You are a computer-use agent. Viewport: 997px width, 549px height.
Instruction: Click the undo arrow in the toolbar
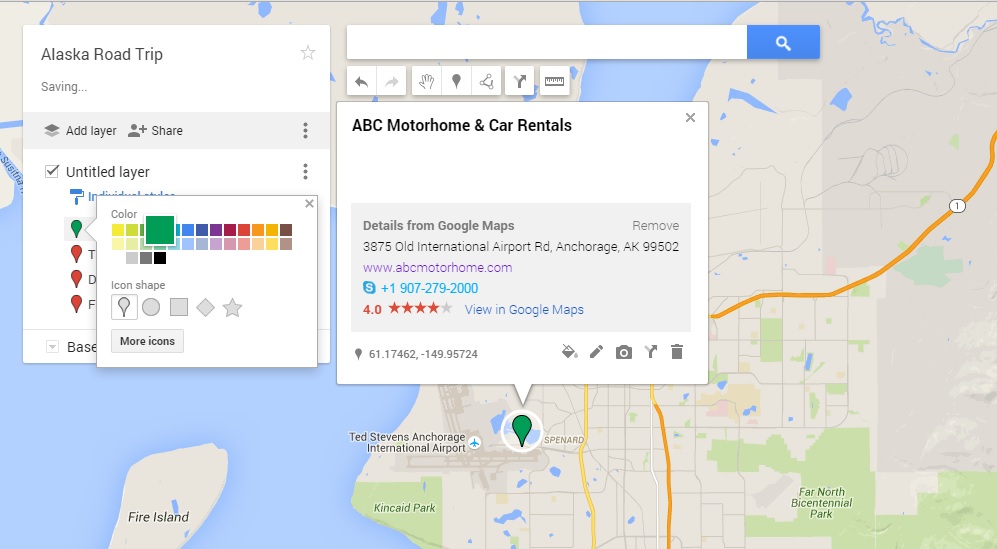coord(361,81)
